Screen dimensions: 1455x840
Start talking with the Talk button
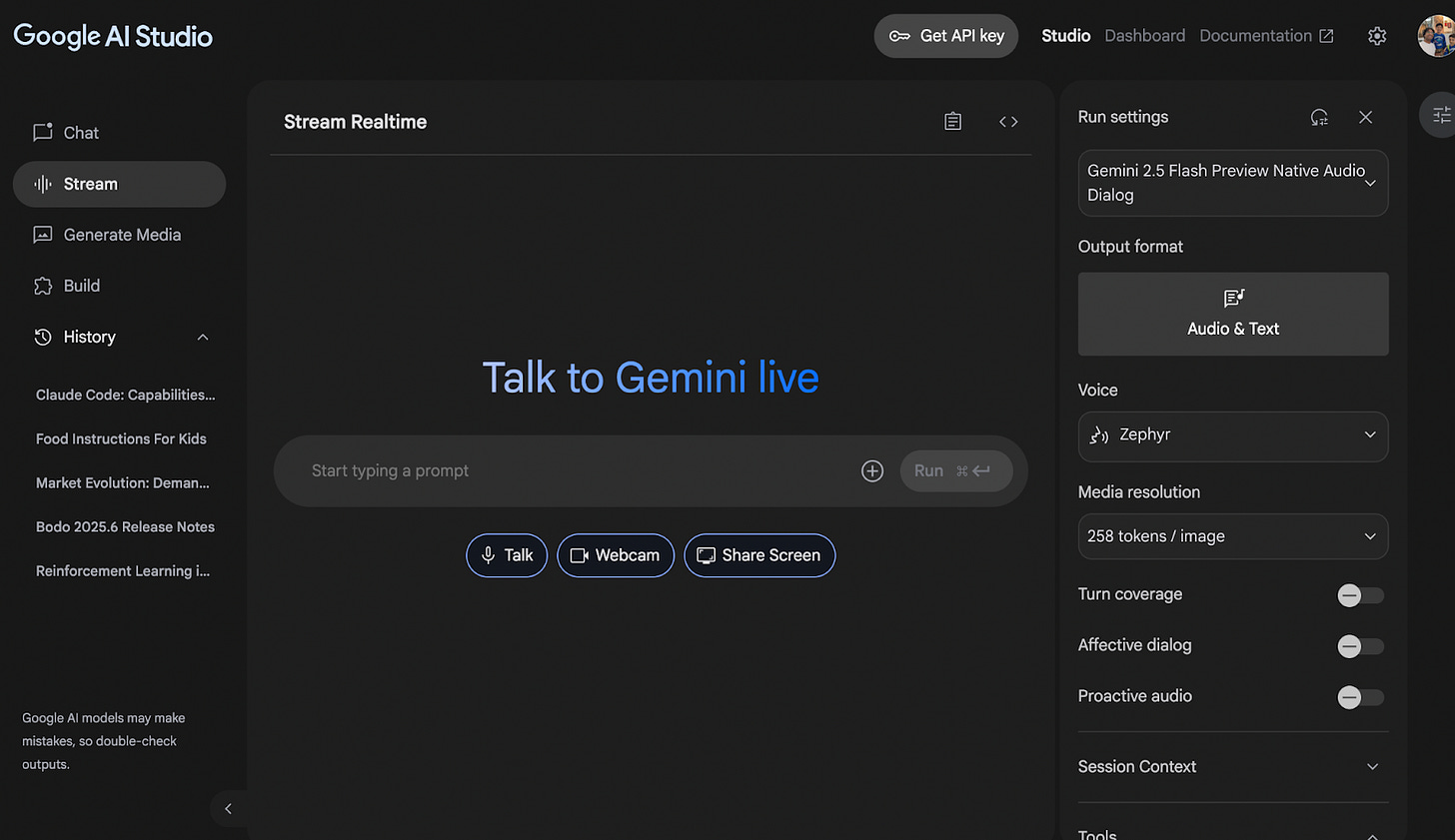click(x=507, y=555)
